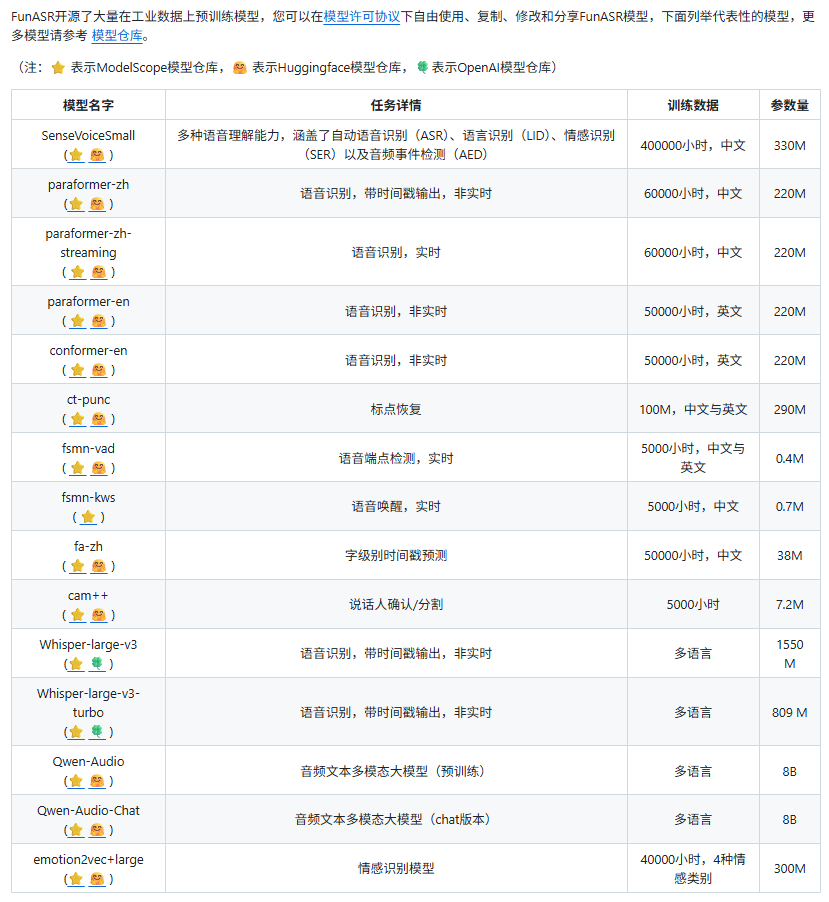This screenshot has width=829, height=902.
Task: Open Huggingface icon link for ct-punc
Action: tap(99, 419)
